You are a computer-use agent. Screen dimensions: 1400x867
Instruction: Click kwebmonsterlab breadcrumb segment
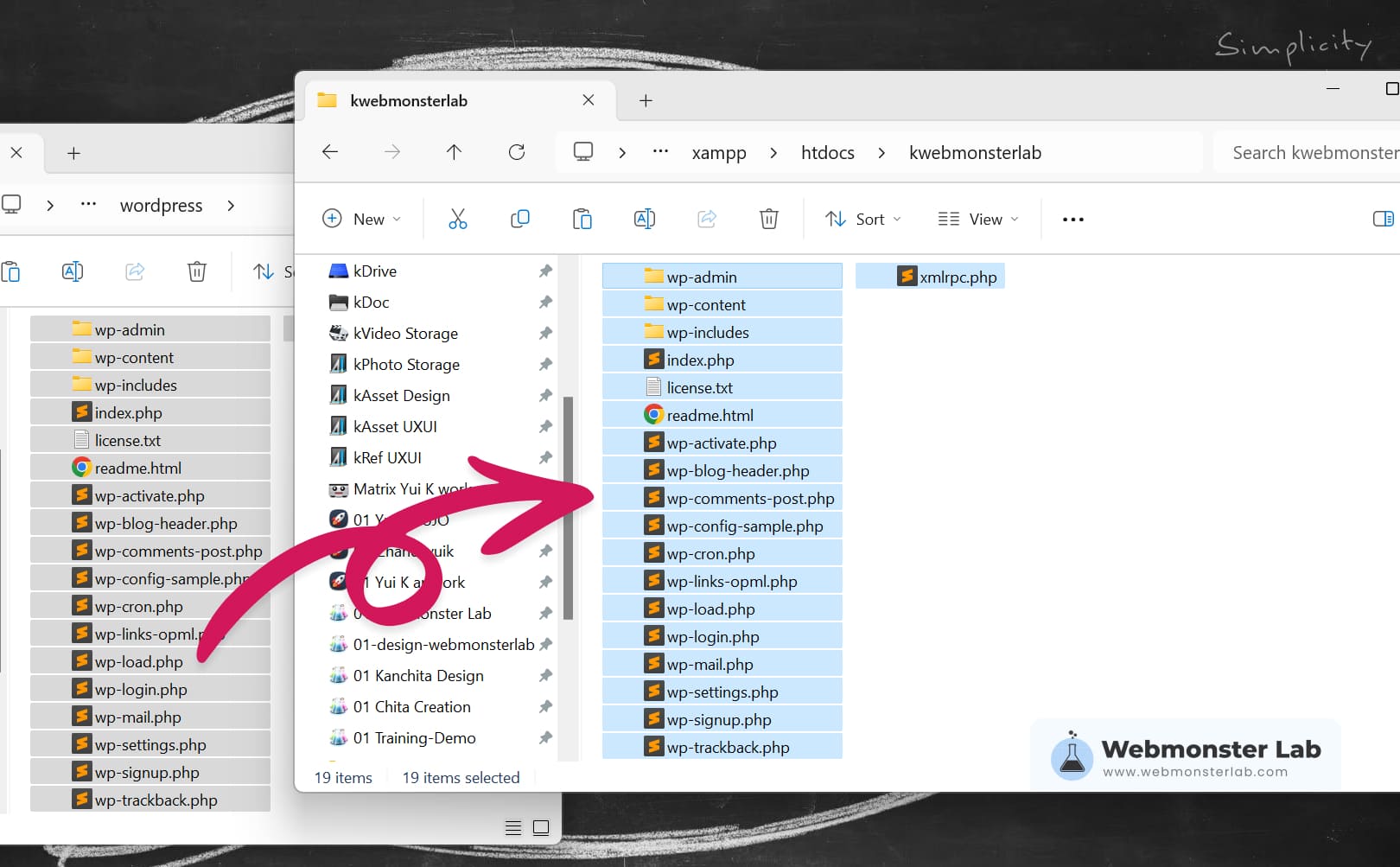click(975, 153)
